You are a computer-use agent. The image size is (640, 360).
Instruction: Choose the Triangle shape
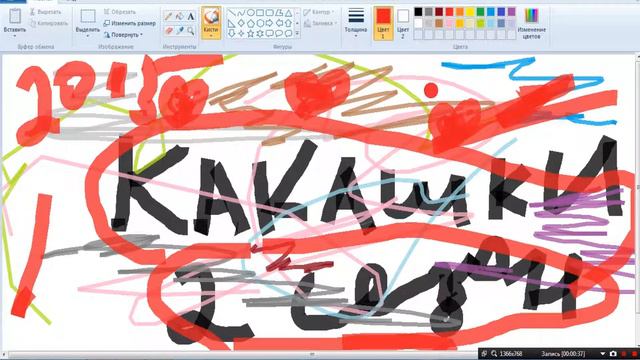coord(289,13)
